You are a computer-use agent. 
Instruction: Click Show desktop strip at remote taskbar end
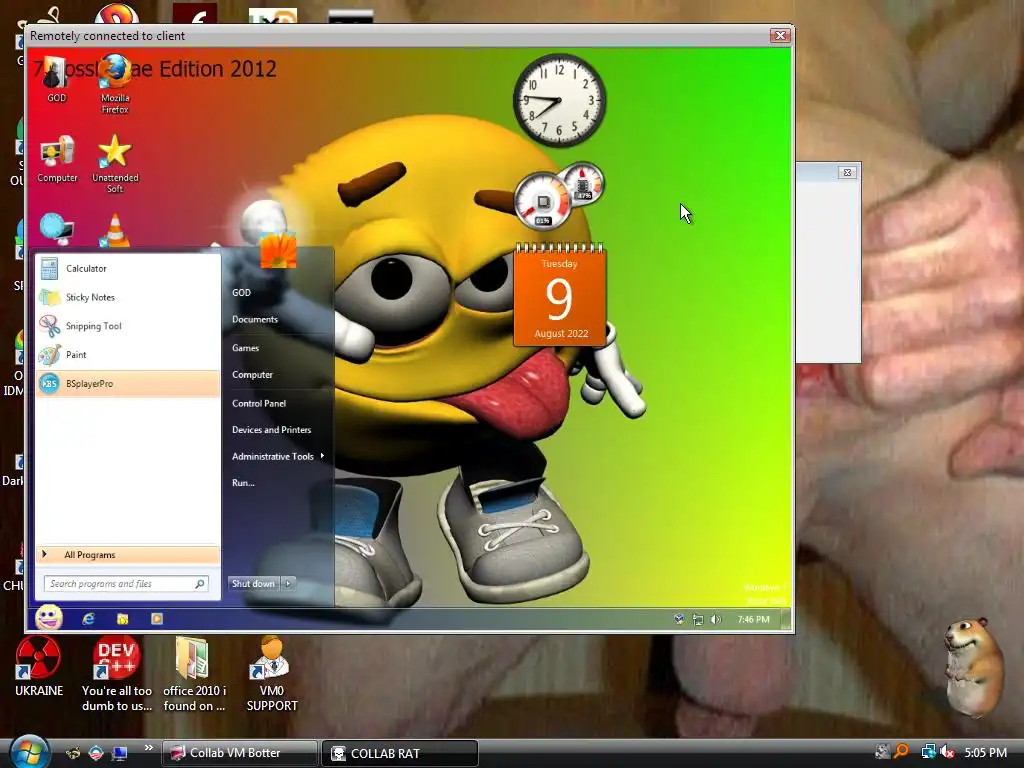click(786, 619)
